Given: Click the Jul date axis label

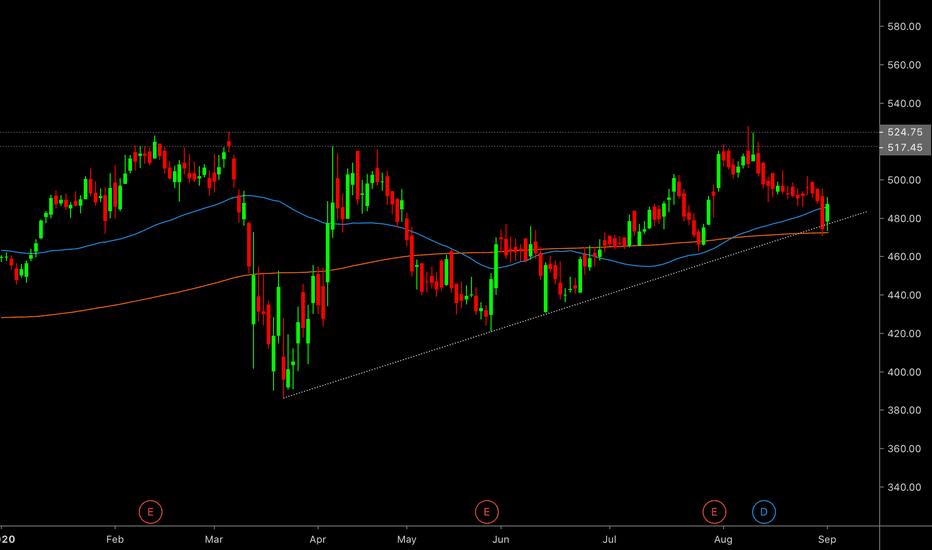Looking at the screenshot, I should click(x=609, y=539).
